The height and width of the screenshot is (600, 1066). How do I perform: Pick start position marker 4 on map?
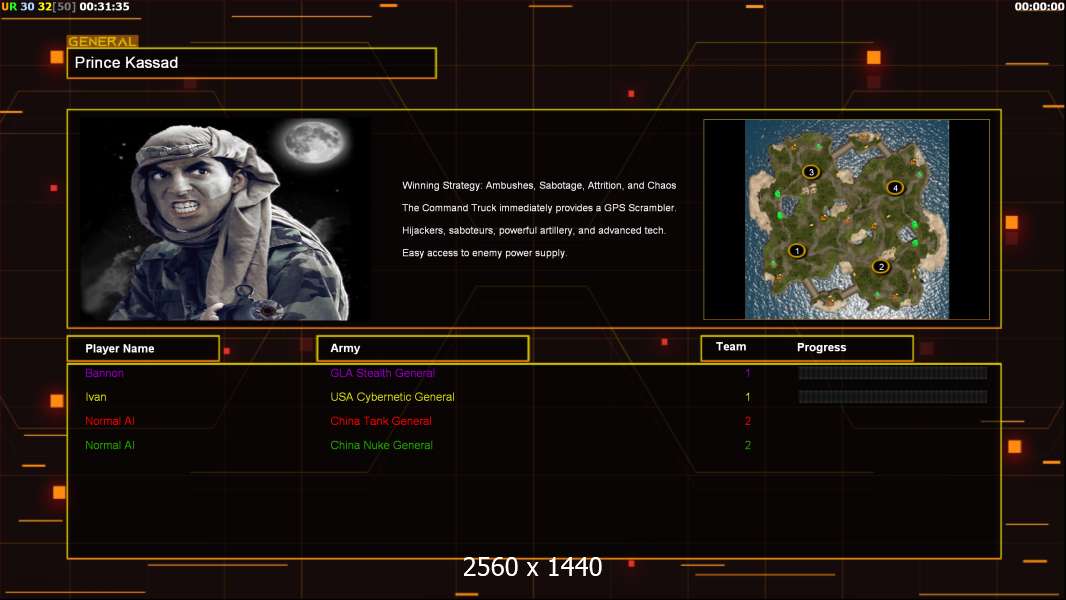coord(895,187)
